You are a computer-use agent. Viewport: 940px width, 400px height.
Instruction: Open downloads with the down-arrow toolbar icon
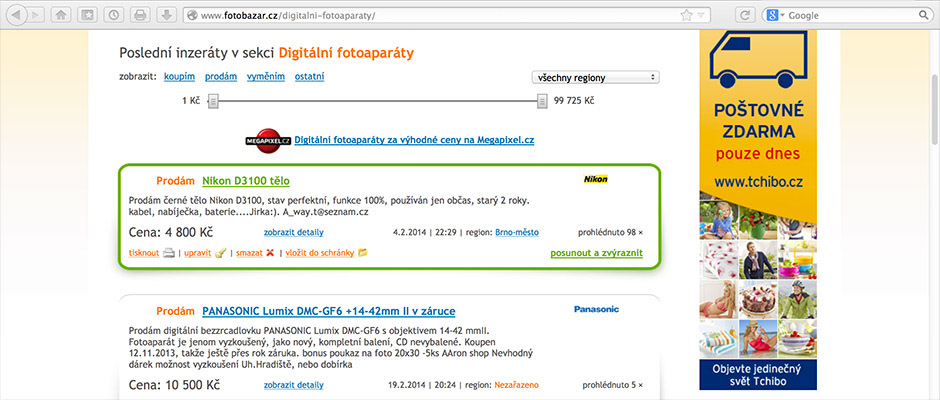(x=167, y=15)
